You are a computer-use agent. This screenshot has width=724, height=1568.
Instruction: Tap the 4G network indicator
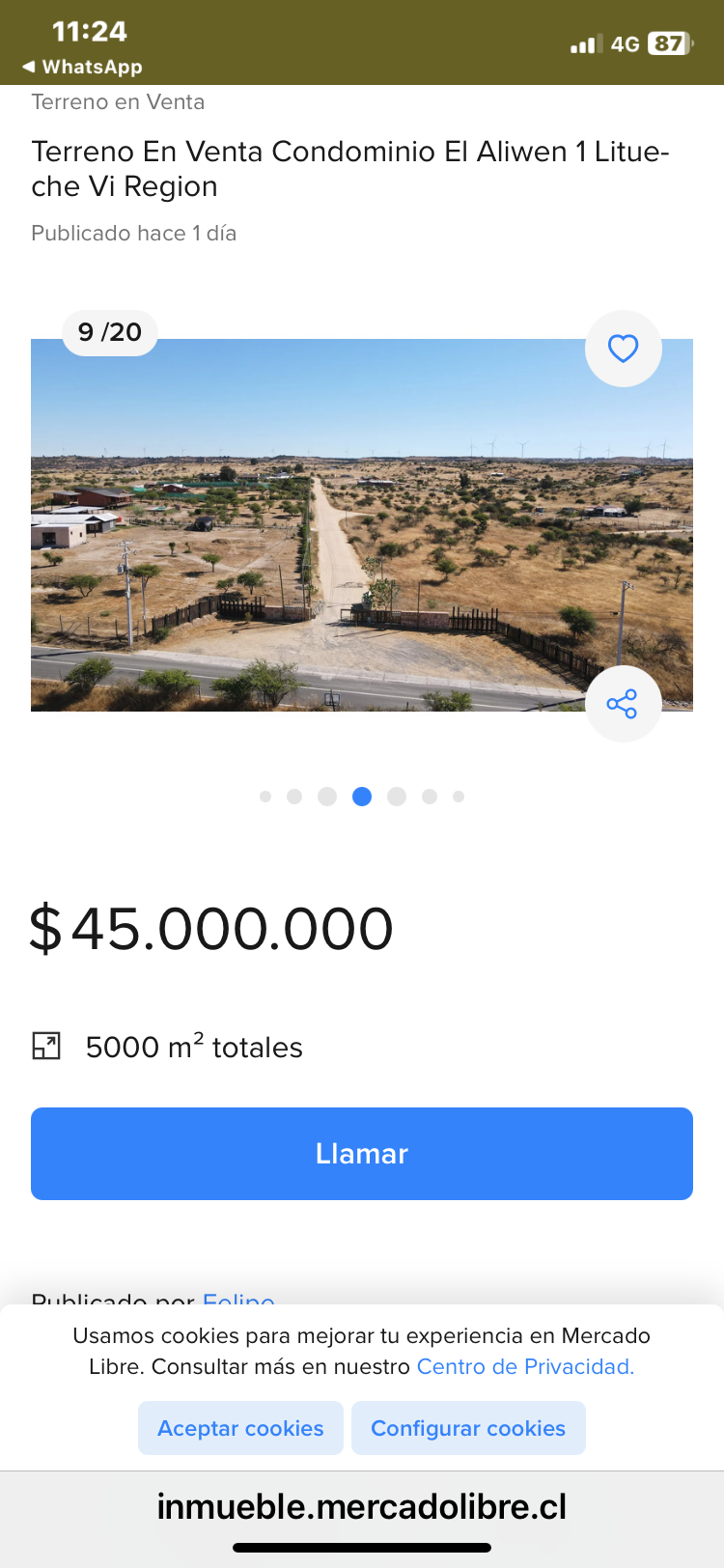(625, 43)
